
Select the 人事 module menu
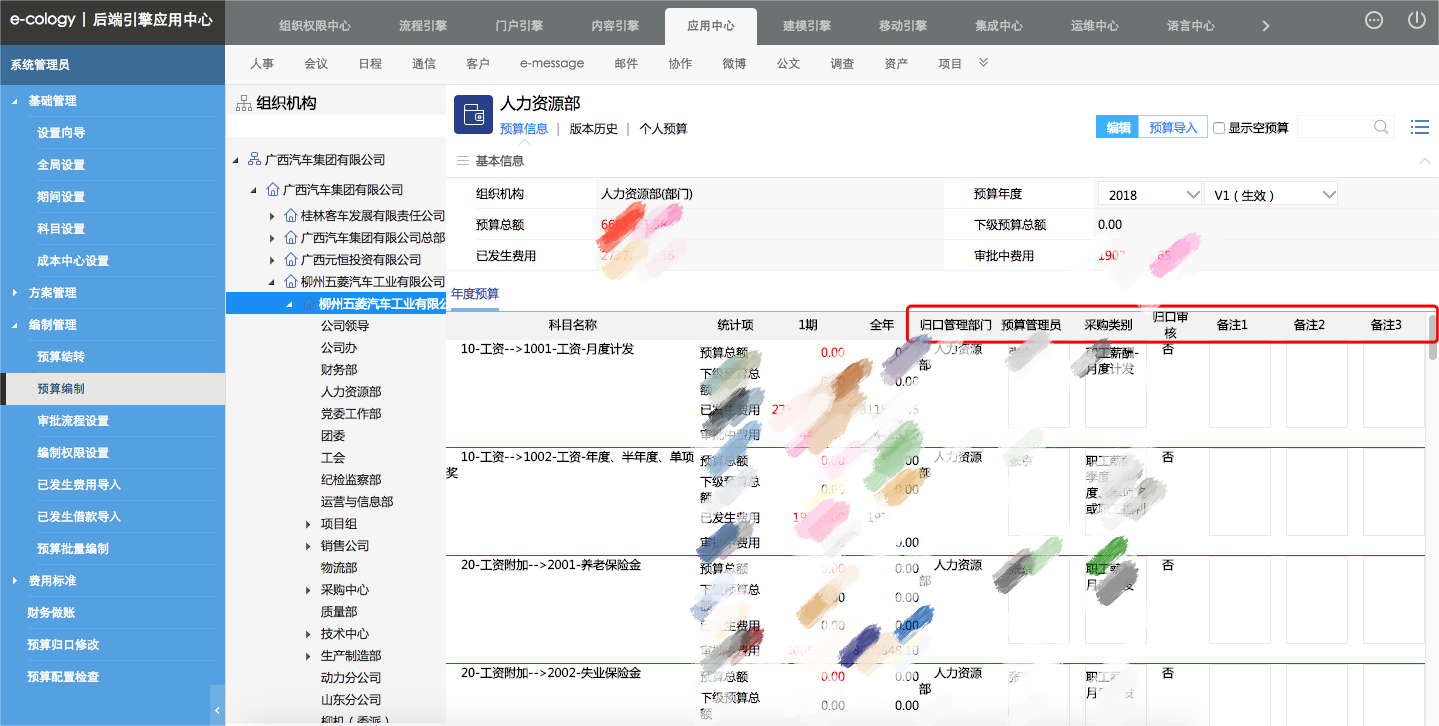262,63
